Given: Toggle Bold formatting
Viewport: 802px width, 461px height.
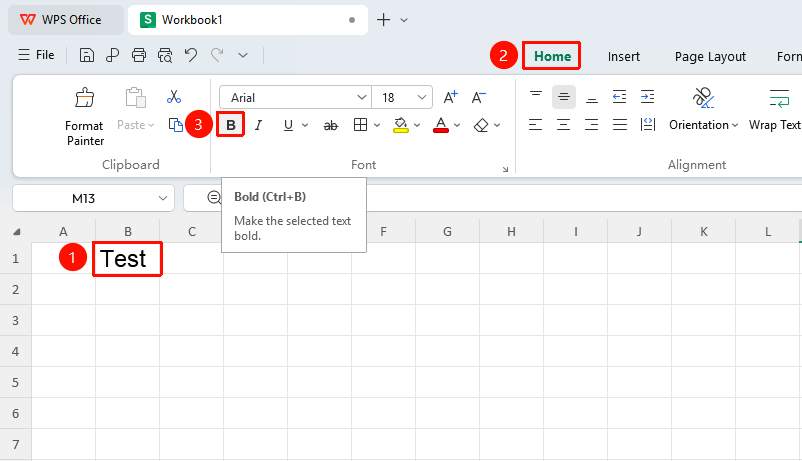Looking at the screenshot, I should 231,125.
